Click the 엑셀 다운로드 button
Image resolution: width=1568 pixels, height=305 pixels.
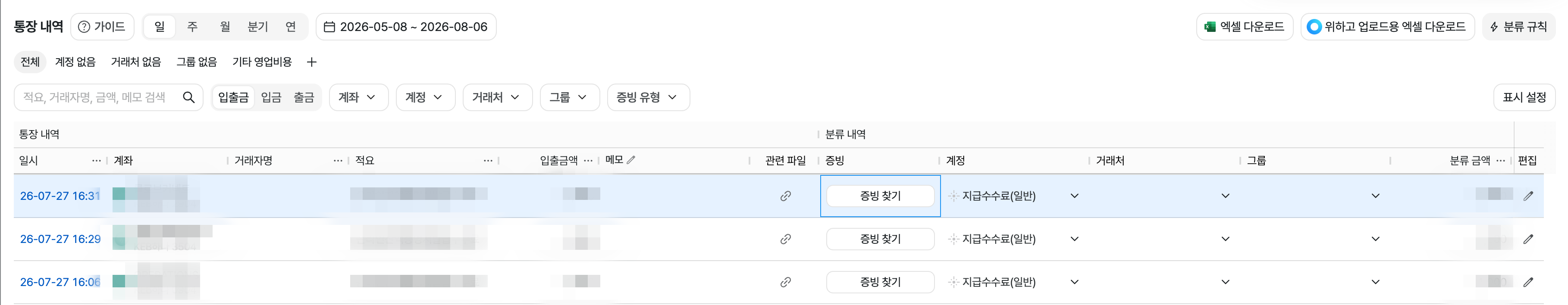[1245, 27]
